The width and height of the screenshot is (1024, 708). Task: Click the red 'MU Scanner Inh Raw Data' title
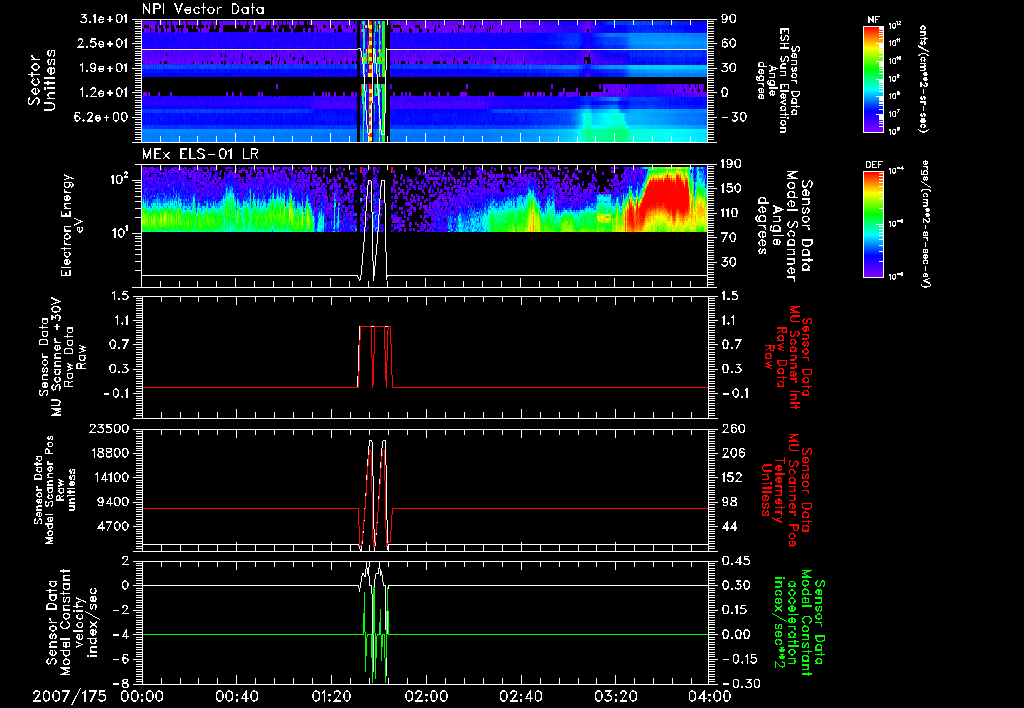pos(786,358)
